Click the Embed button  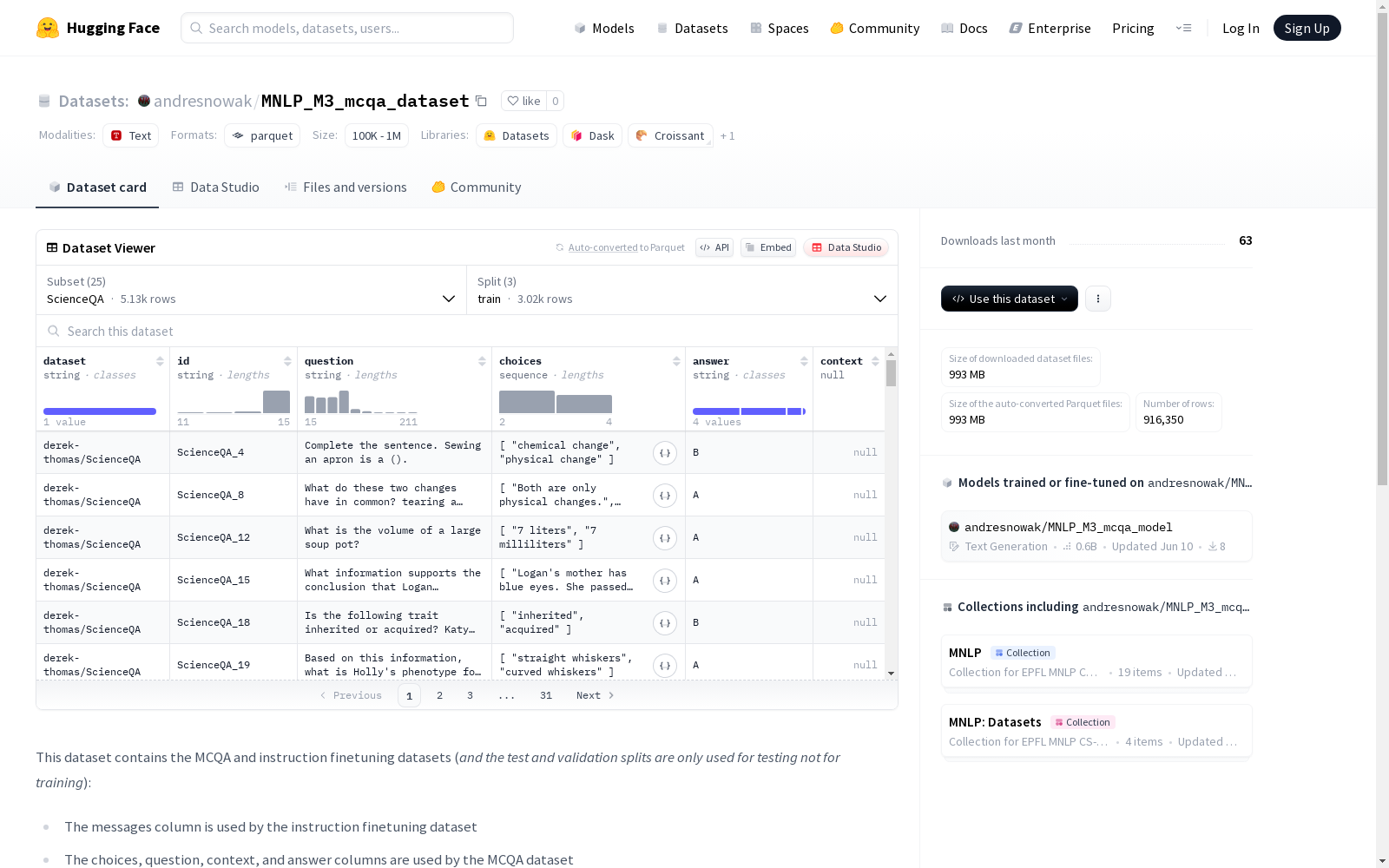coord(768,247)
